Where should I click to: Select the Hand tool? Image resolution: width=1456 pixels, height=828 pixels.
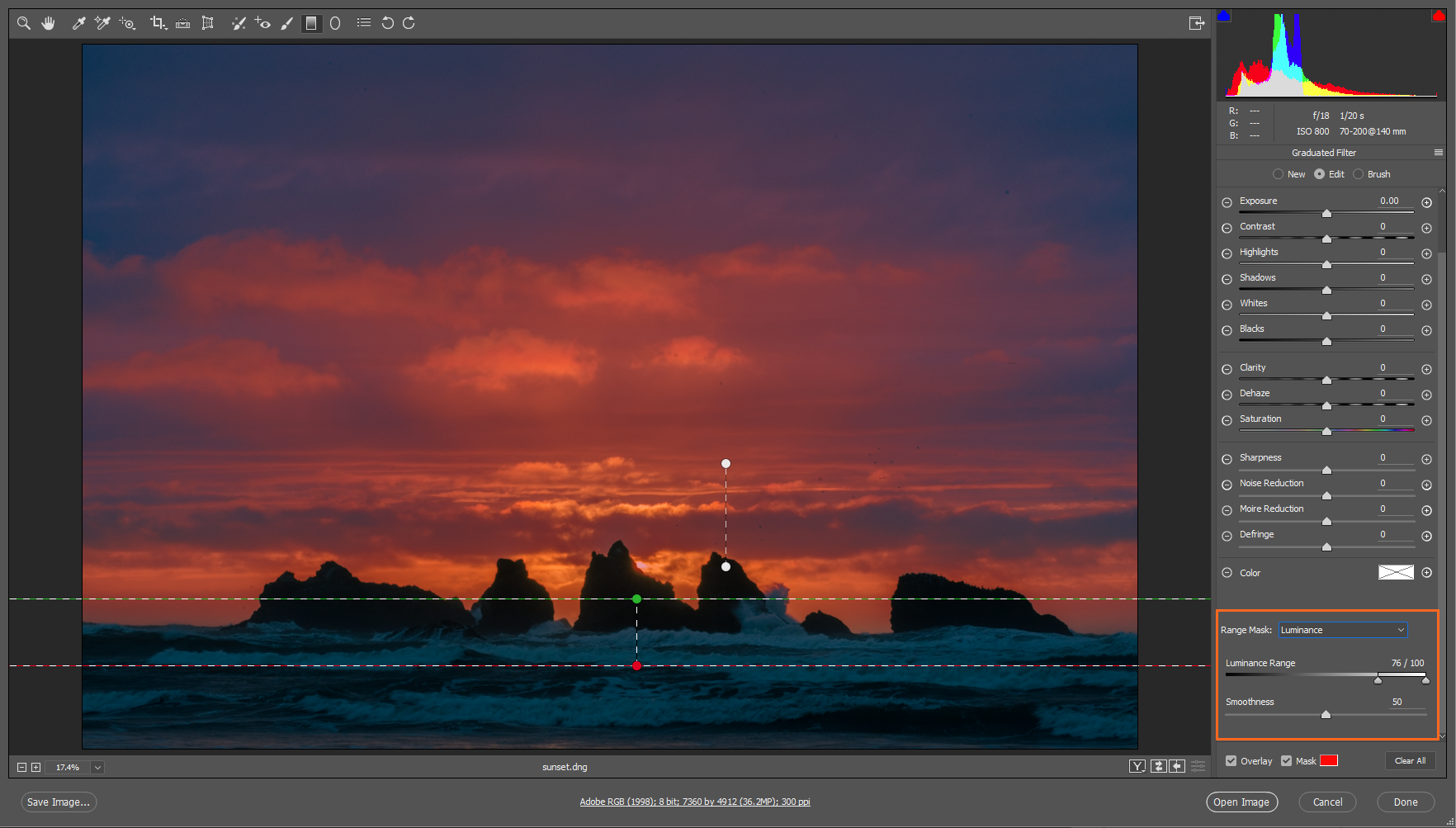point(48,23)
